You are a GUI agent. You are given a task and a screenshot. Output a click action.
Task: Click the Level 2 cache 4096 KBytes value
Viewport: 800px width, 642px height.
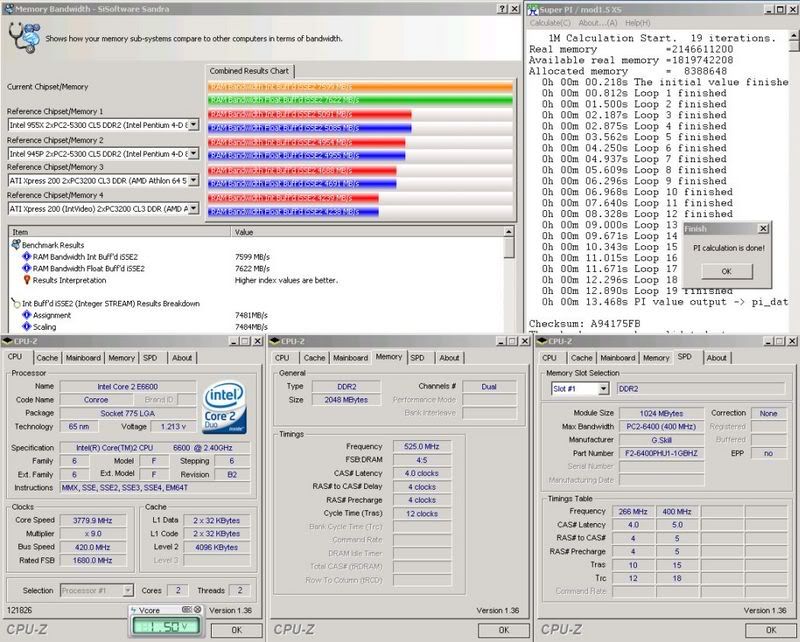coord(216,547)
